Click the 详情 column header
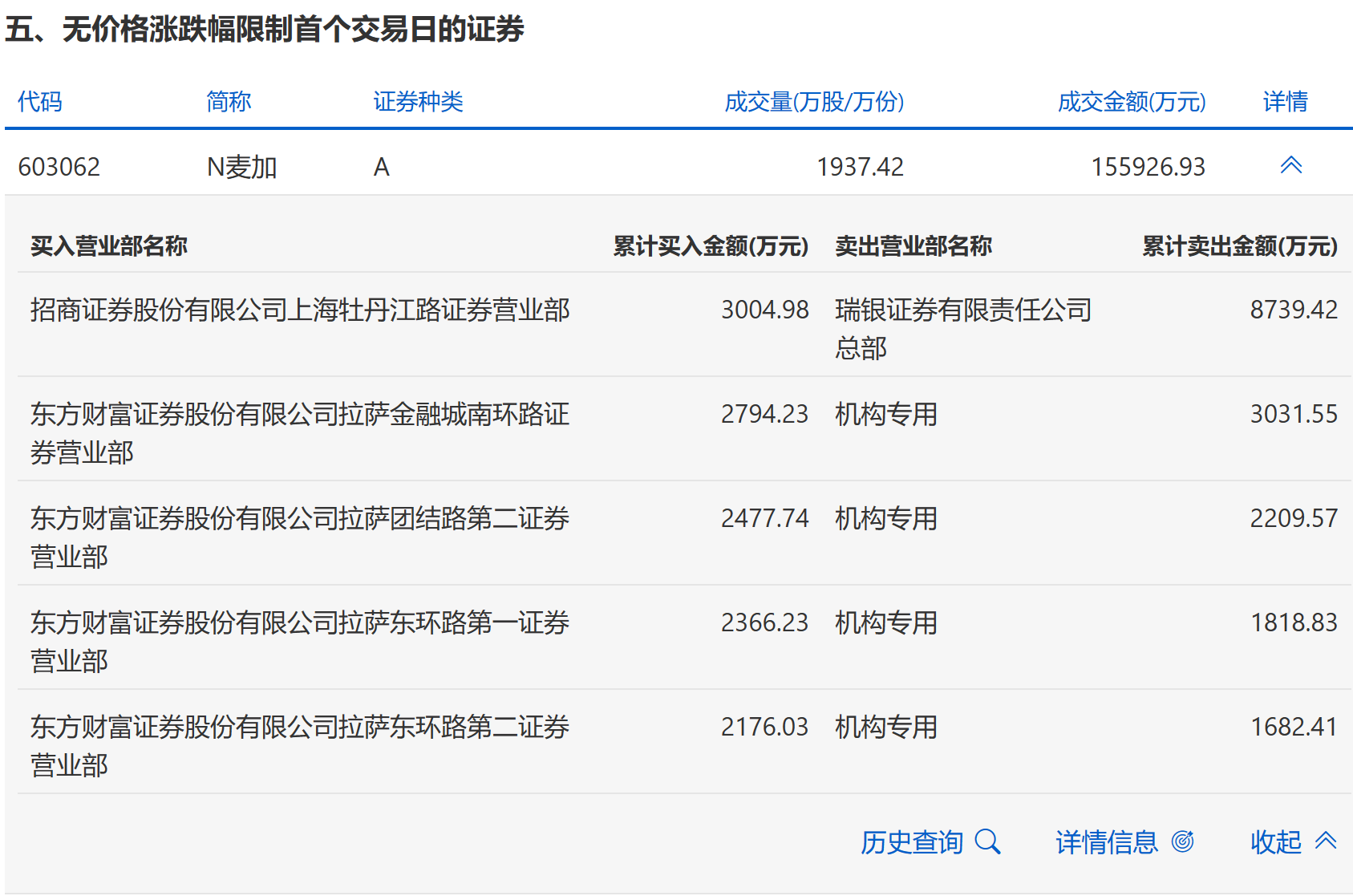 tap(1285, 102)
